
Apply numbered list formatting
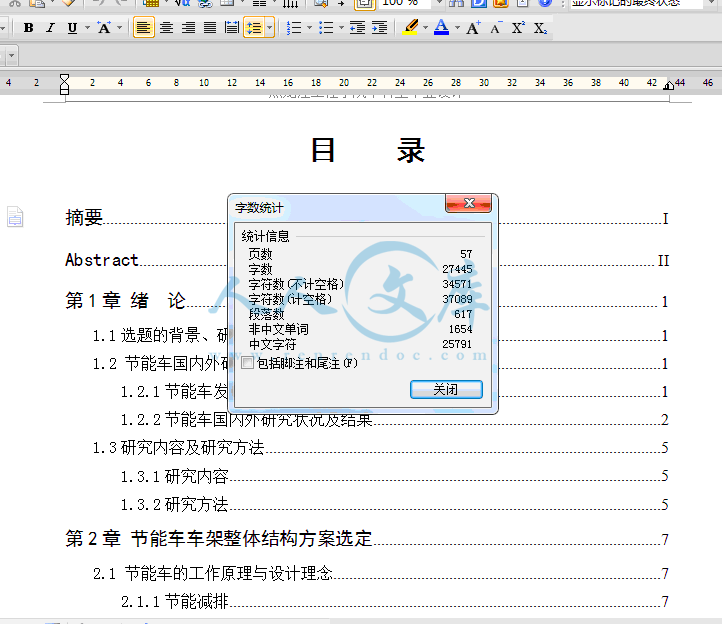[x=294, y=28]
